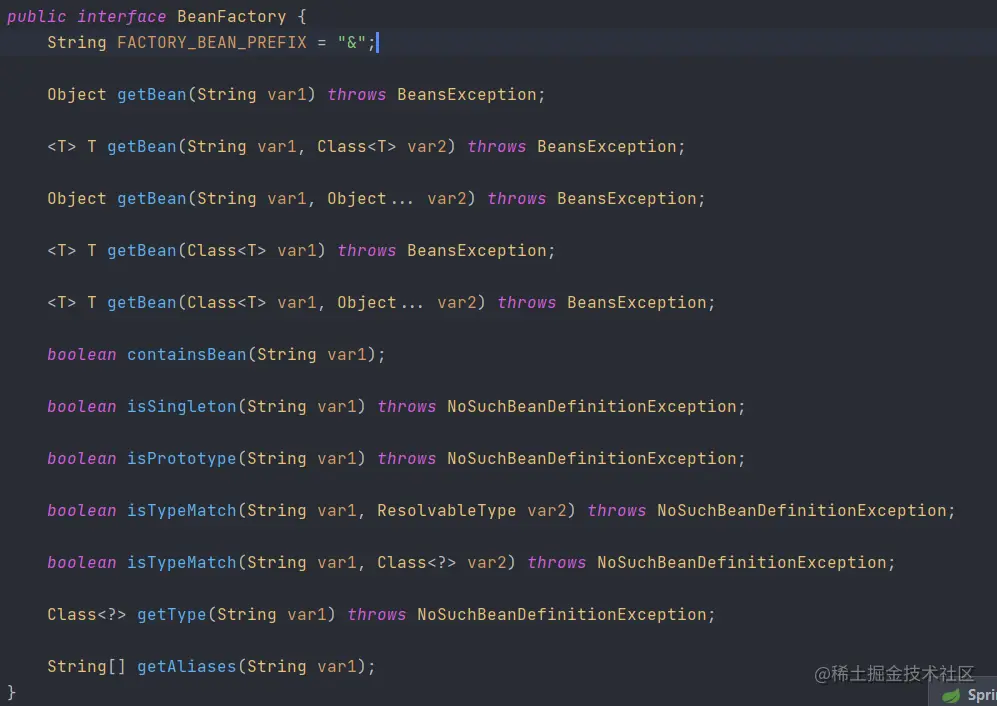997x706 pixels.
Task: Click isTypeMatch in the ResolvableType signature
Action: click(x=182, y=511)
